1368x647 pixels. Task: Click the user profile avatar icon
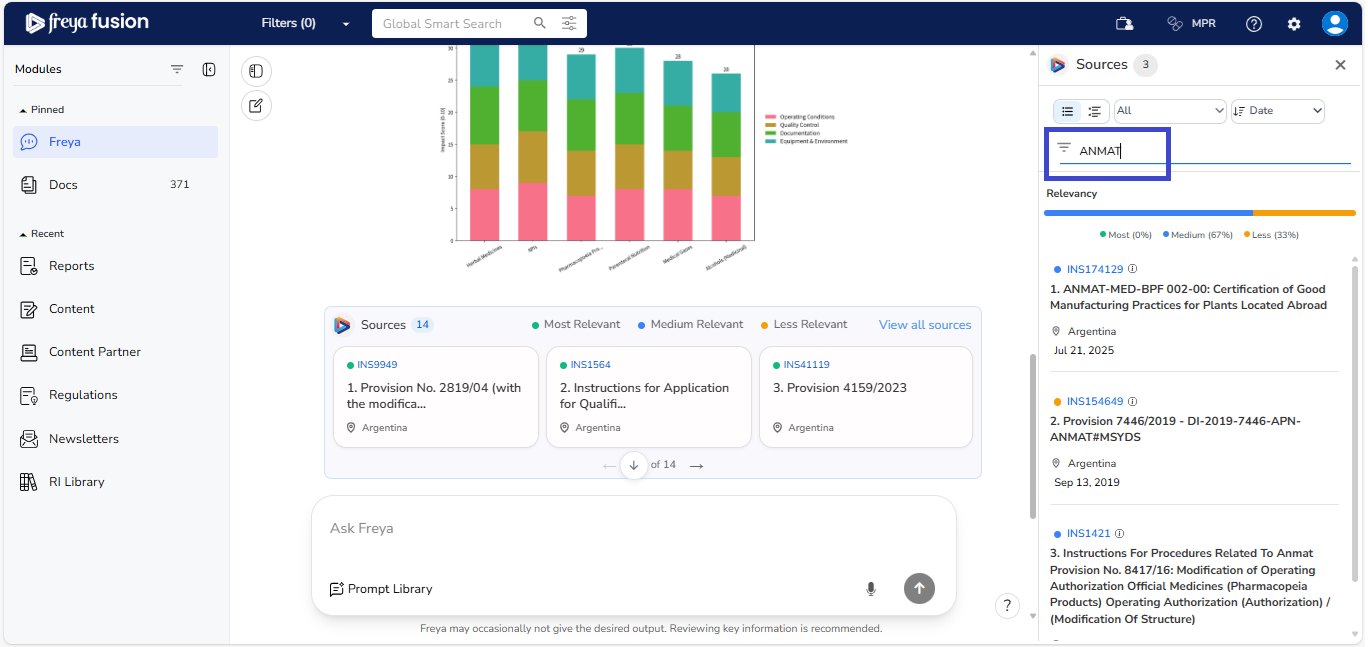coord(1334,23)
